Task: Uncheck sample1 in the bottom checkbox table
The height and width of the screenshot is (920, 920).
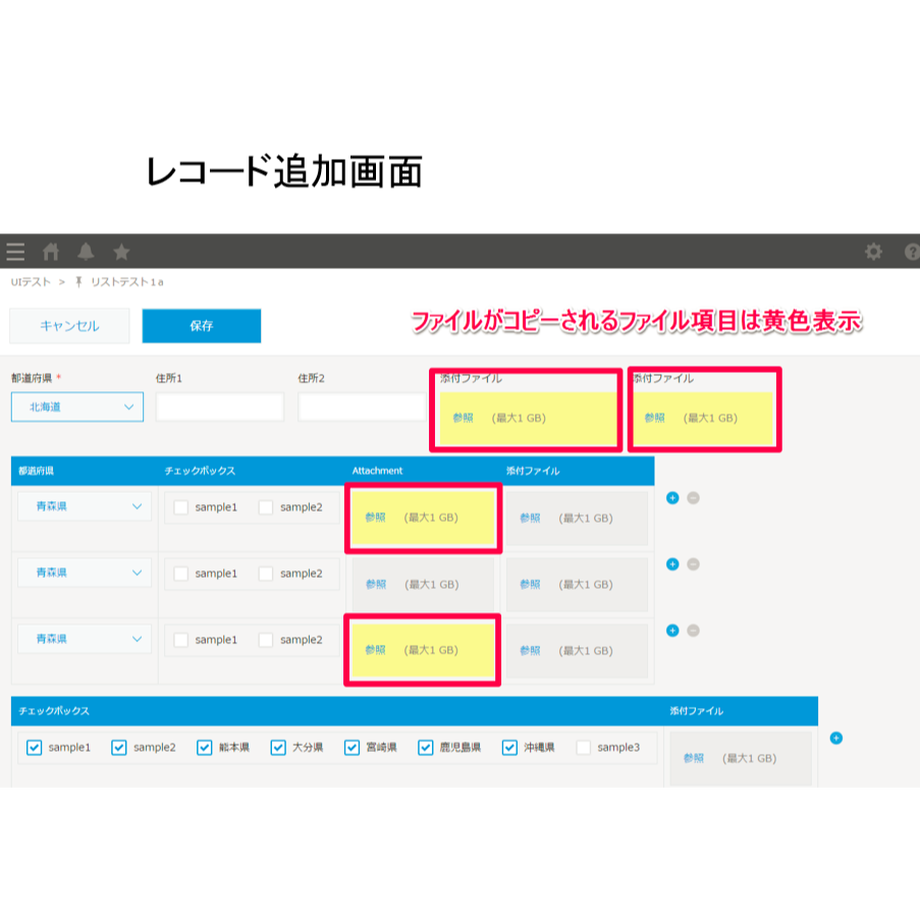Action: [34, 748]
